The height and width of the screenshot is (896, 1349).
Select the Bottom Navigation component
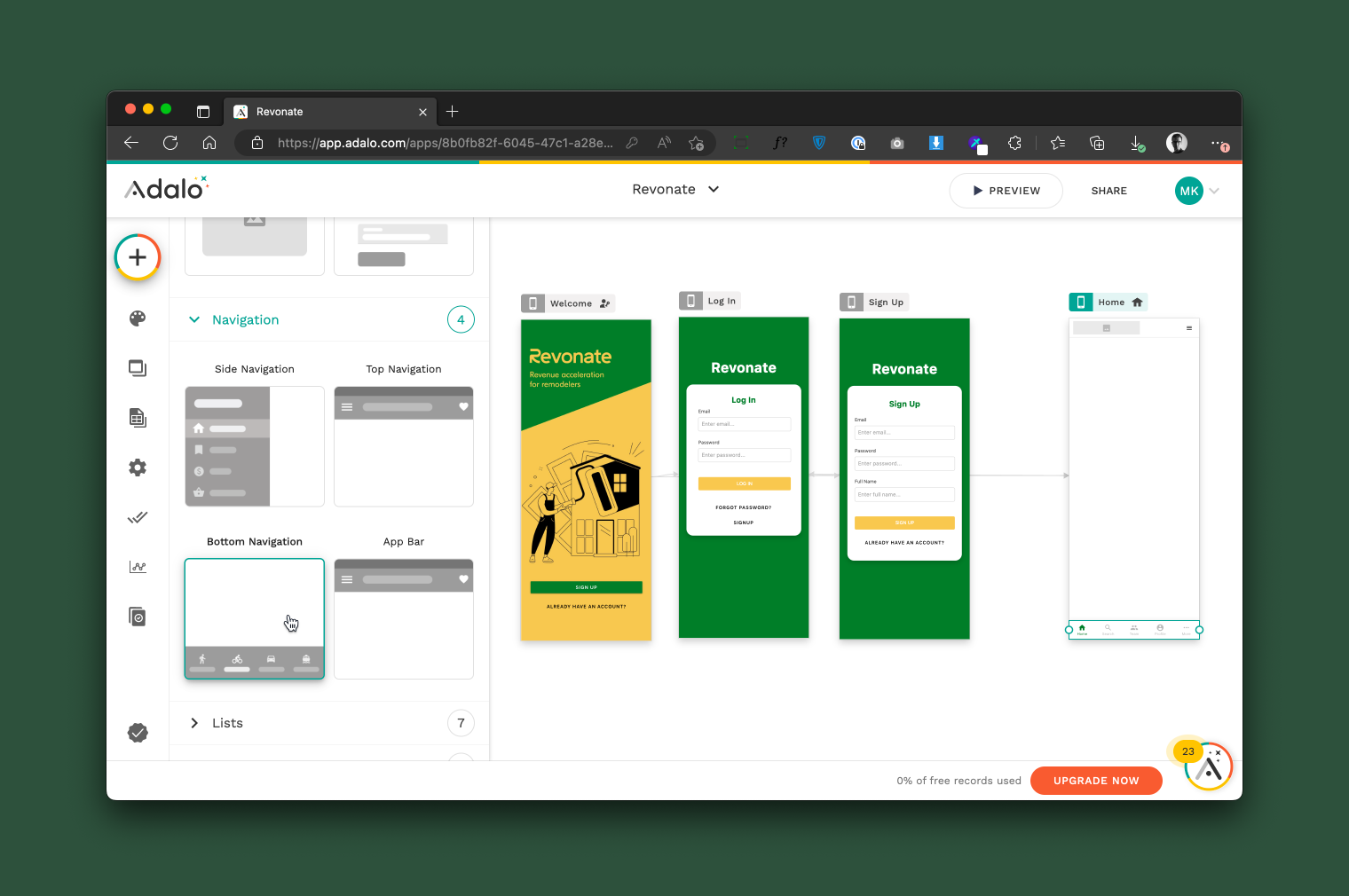pyautogui.click(x=255, y=618)
